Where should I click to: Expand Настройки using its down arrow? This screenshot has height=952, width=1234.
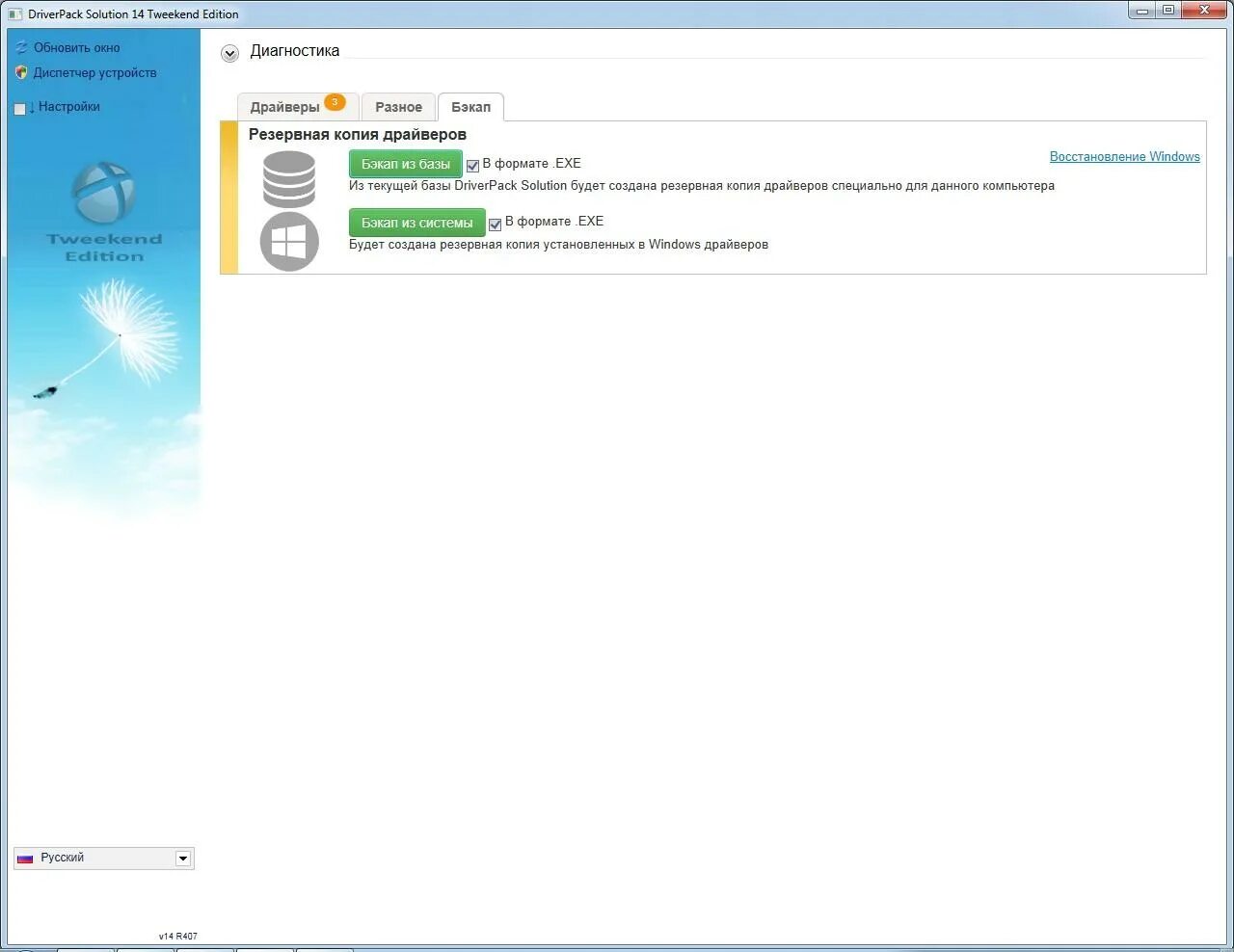[31, 107]
